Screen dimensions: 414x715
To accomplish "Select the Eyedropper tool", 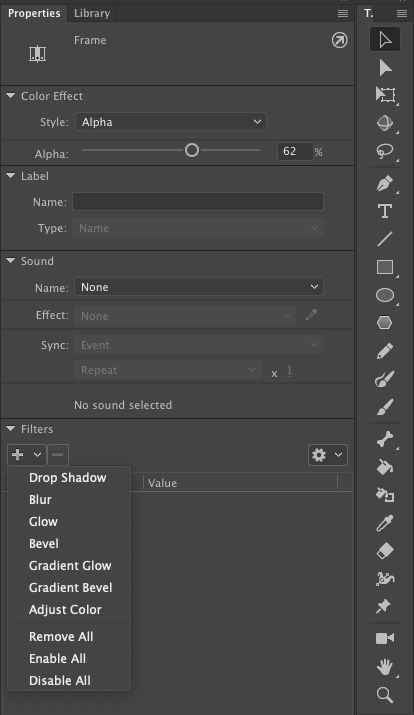I will (385, 523).
